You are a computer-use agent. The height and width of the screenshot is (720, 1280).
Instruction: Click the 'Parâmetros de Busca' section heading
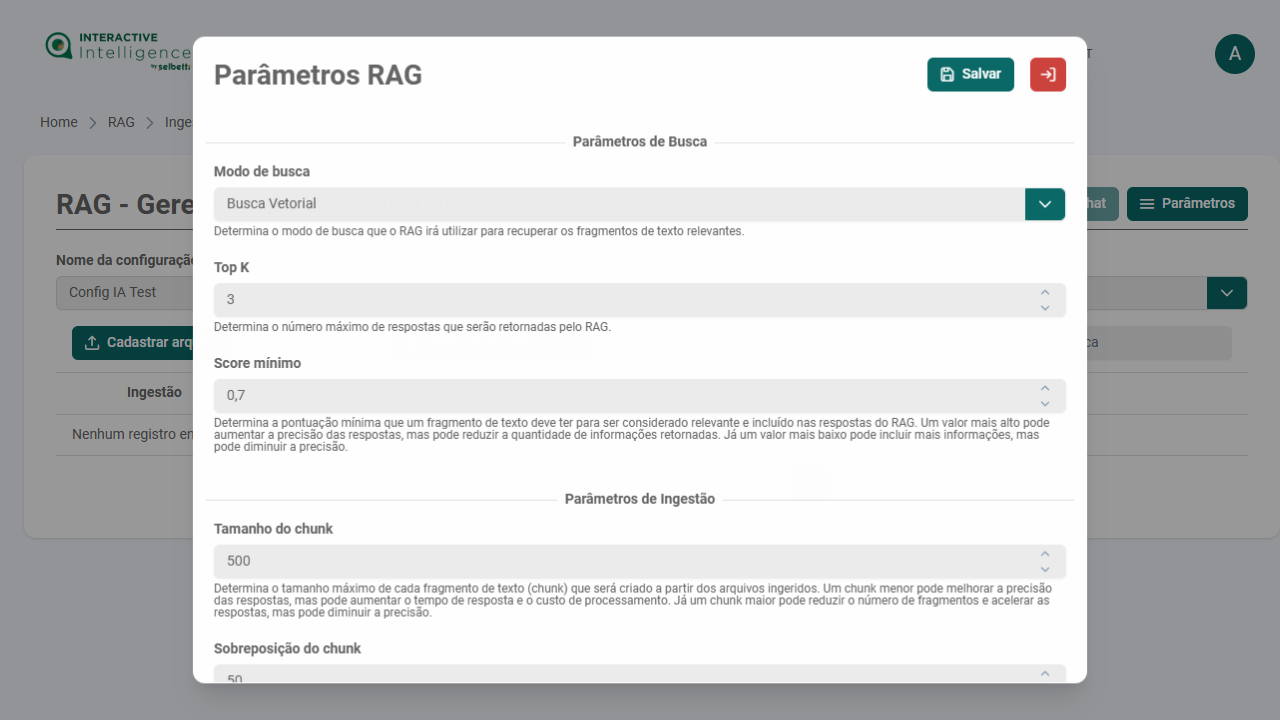point(640,142)
